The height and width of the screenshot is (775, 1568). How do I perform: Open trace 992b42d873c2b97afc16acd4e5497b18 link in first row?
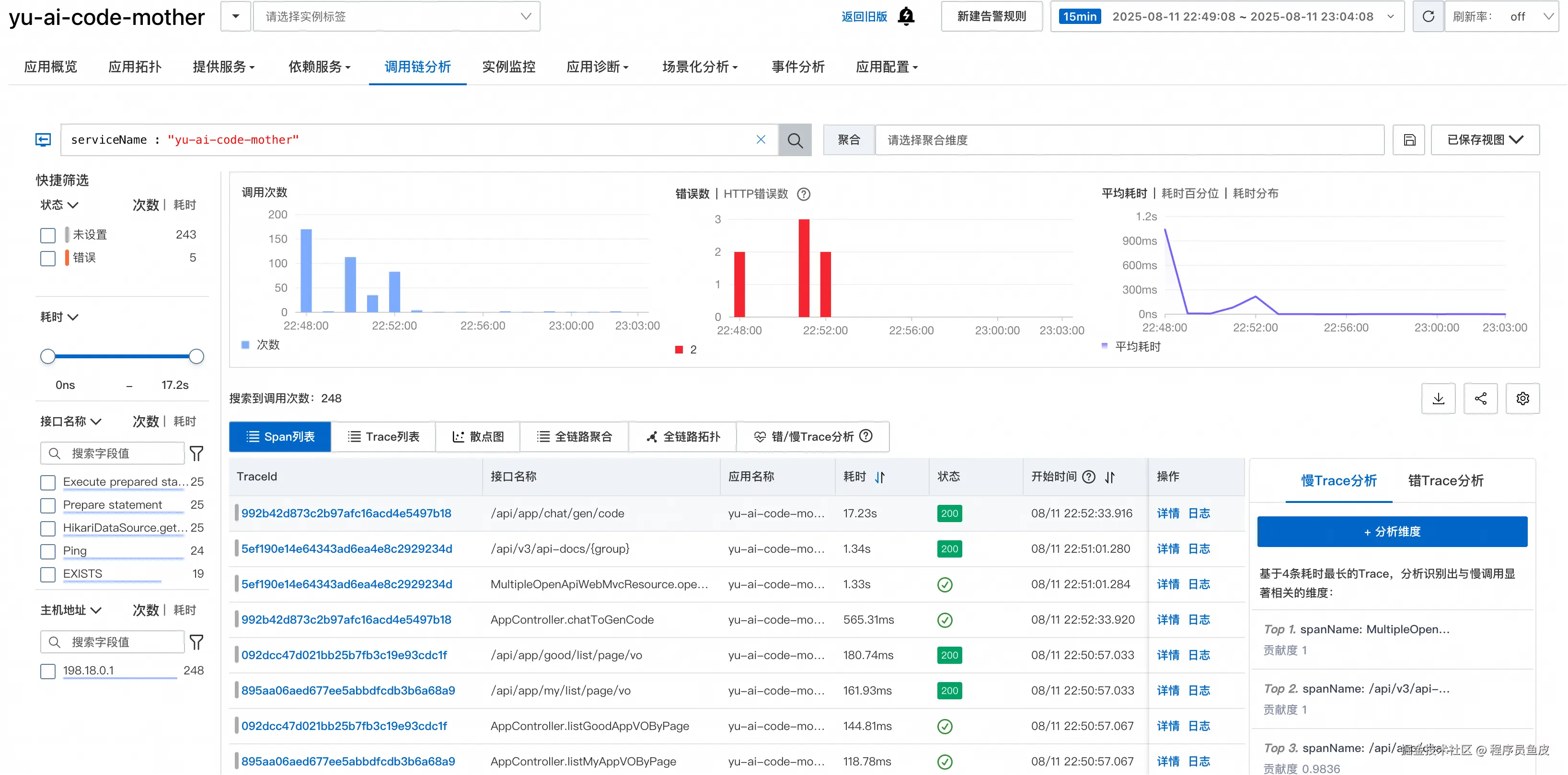346,513
